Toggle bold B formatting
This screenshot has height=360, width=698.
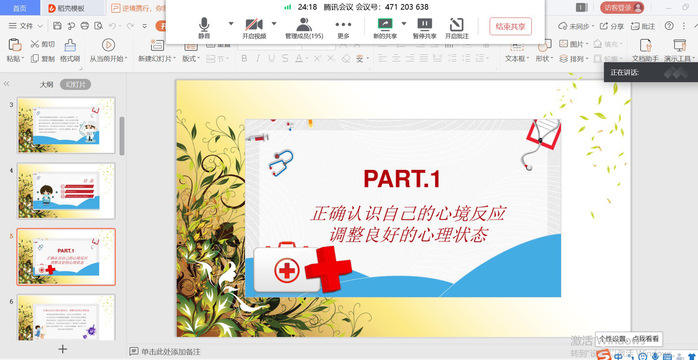[x=244, y=58]
